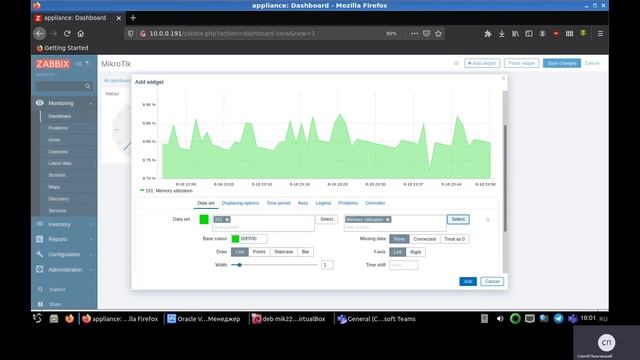Switch to the Data set tab
Screen dimensions: 640x360
coord(206,203)
